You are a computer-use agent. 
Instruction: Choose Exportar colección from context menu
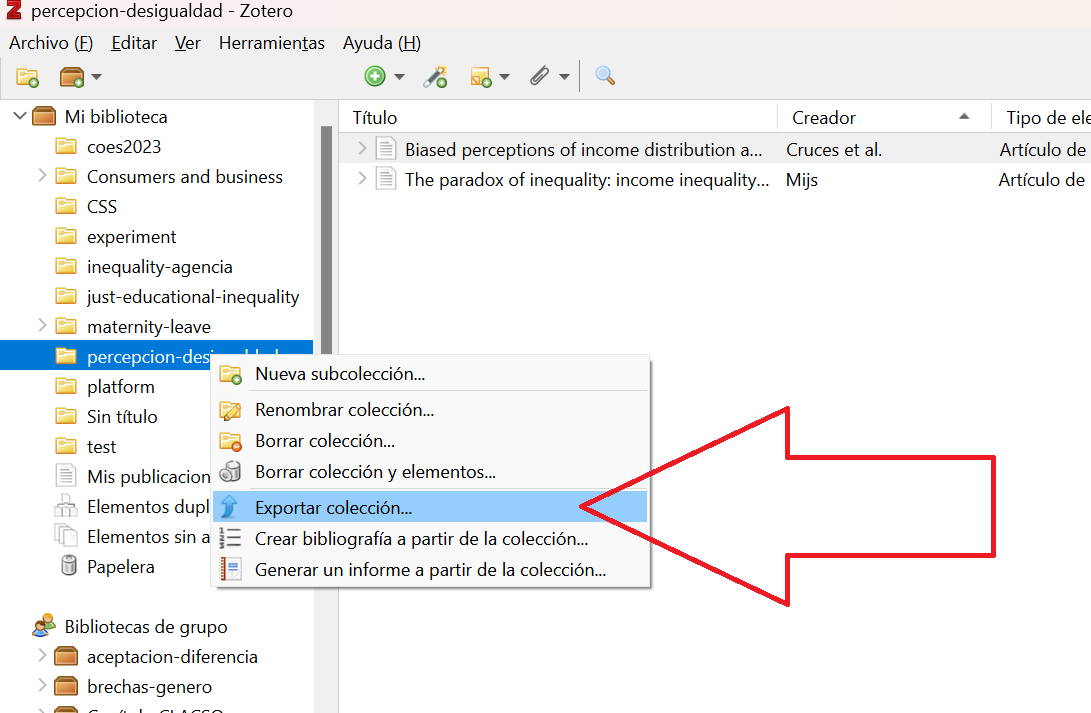333,507
